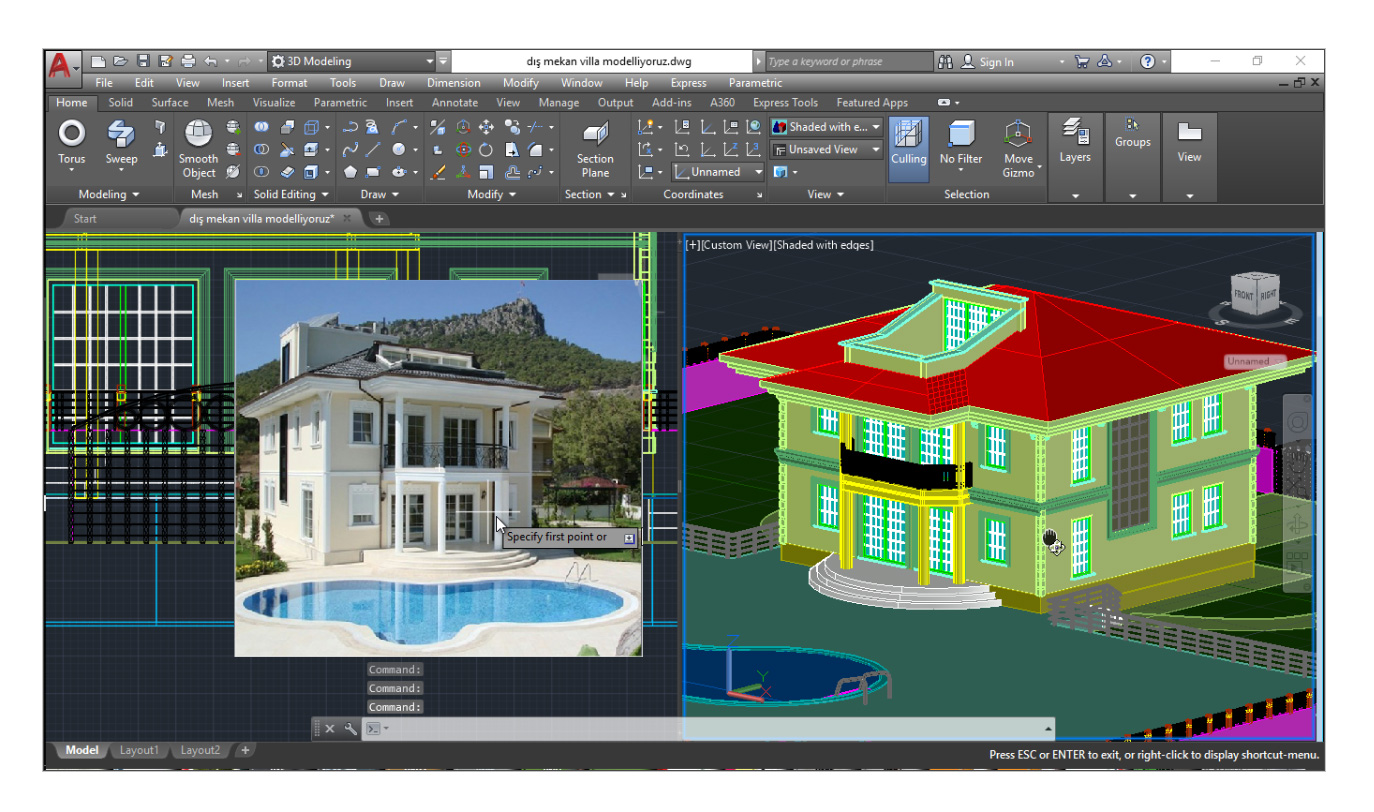Click the Move Gizmo icon

click(x=1018, y=140)
